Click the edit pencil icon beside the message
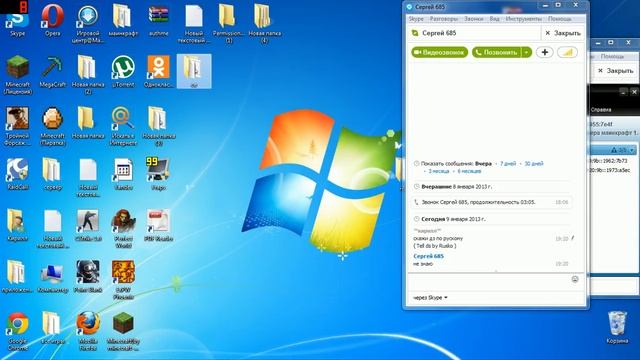 click(573, 238)
